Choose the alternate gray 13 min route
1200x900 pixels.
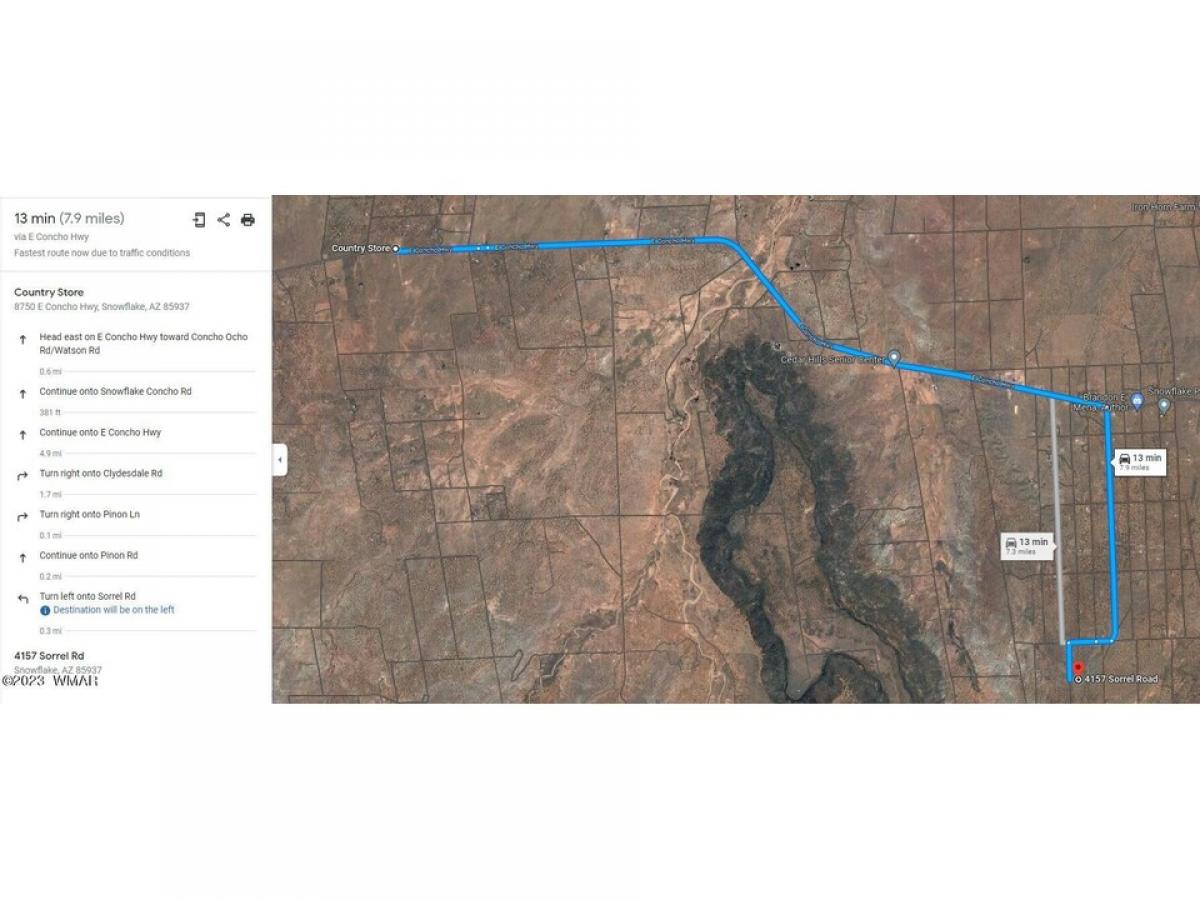click(x=1027, y=546)
